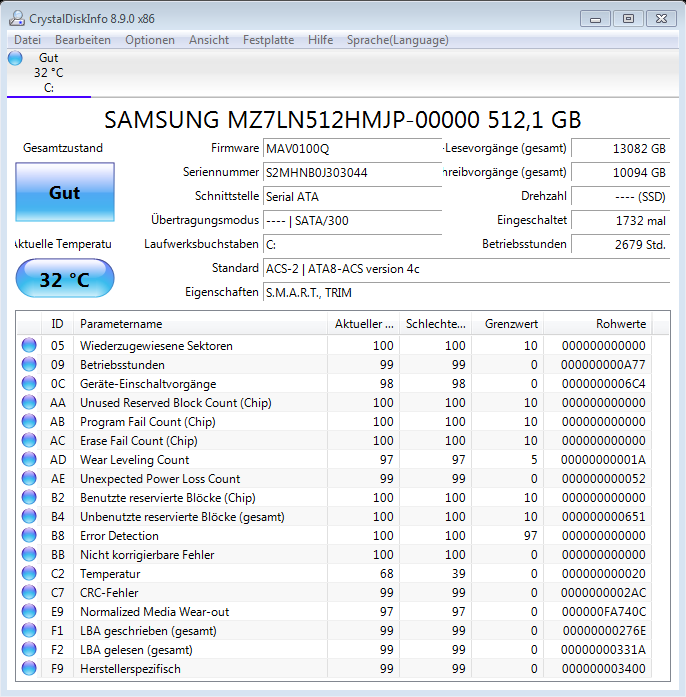Click the Grenzwert column header
This screenshot has height=697, width=686.
tap(508, 324)
